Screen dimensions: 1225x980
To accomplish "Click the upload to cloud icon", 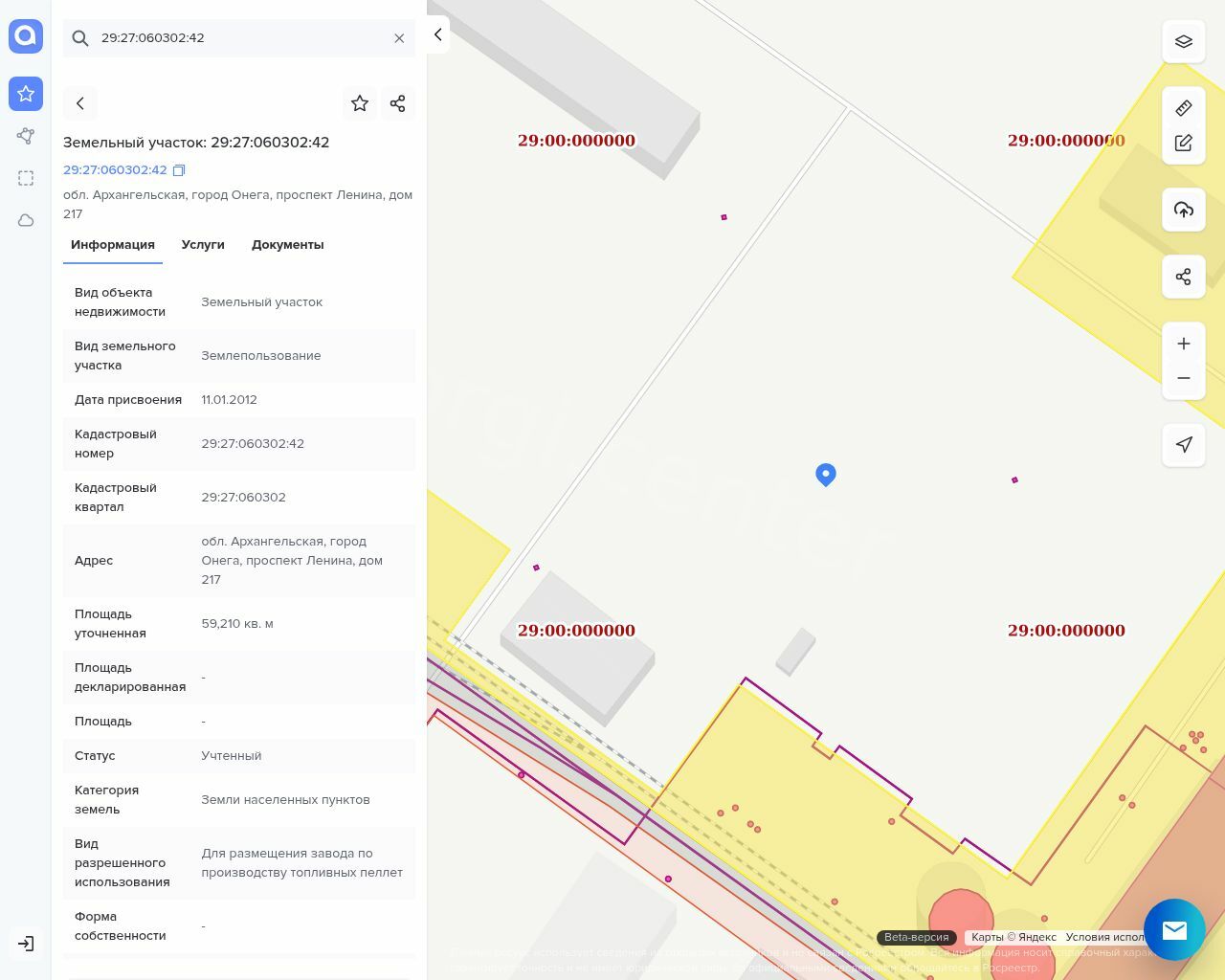I will (1184, 210).
